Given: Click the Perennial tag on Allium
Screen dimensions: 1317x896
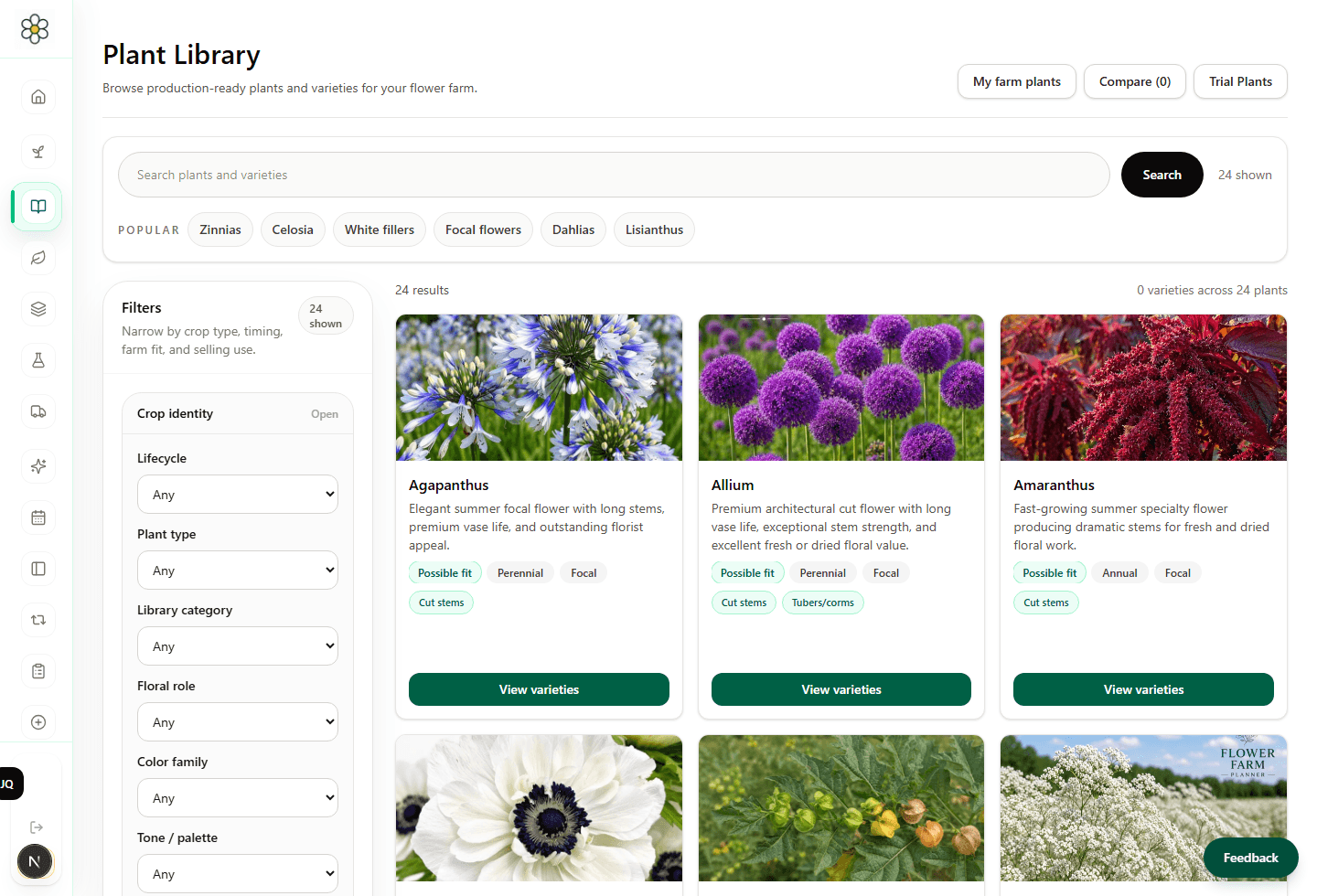Looking at the screenshot, I should pyautogui.click(x=822, y=573).
